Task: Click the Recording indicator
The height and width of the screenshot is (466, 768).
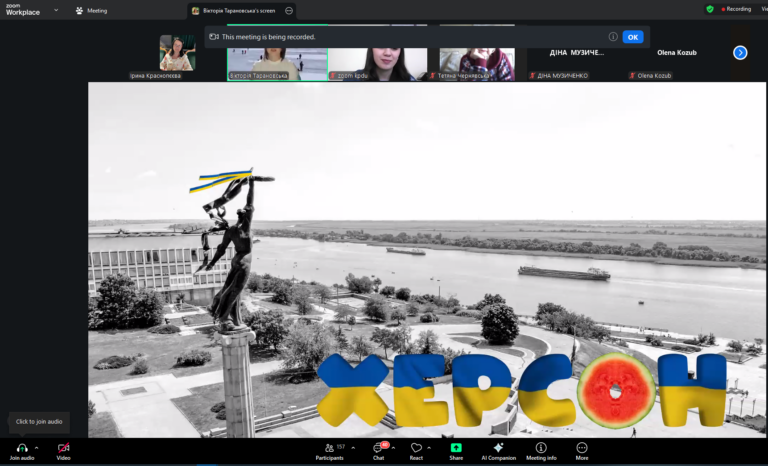Action: coord(736,9)
